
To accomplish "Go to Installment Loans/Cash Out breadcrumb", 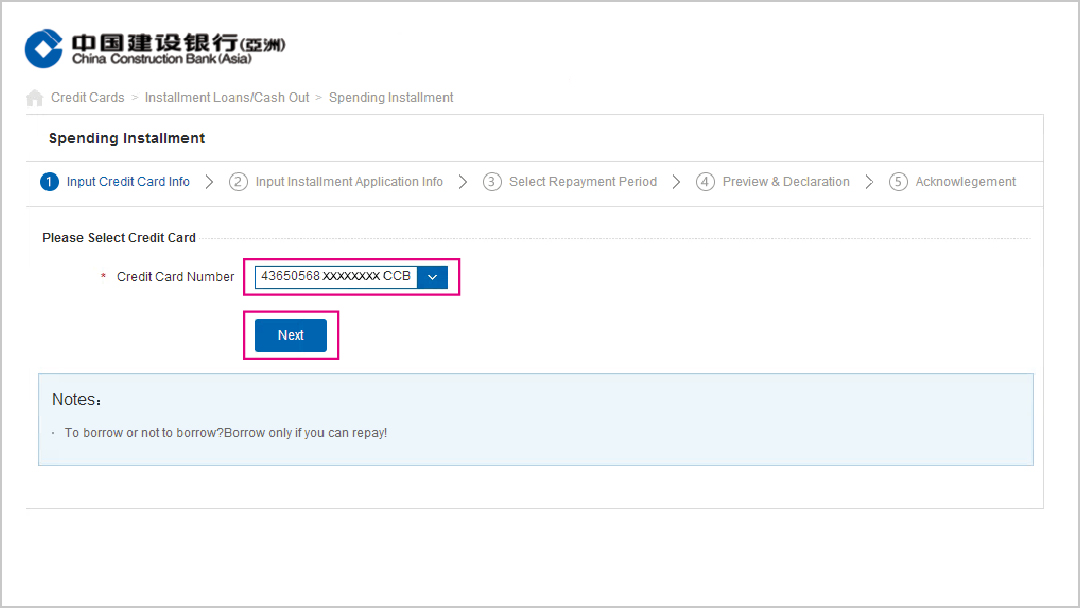I will click(x=227, y=98).
